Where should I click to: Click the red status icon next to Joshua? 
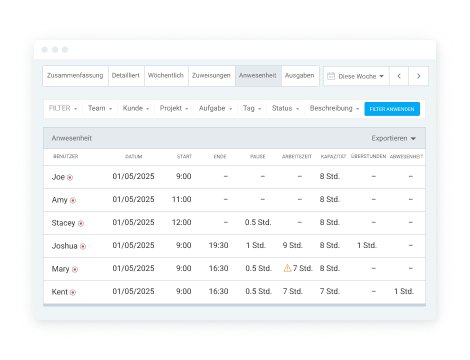coord(83,247)
